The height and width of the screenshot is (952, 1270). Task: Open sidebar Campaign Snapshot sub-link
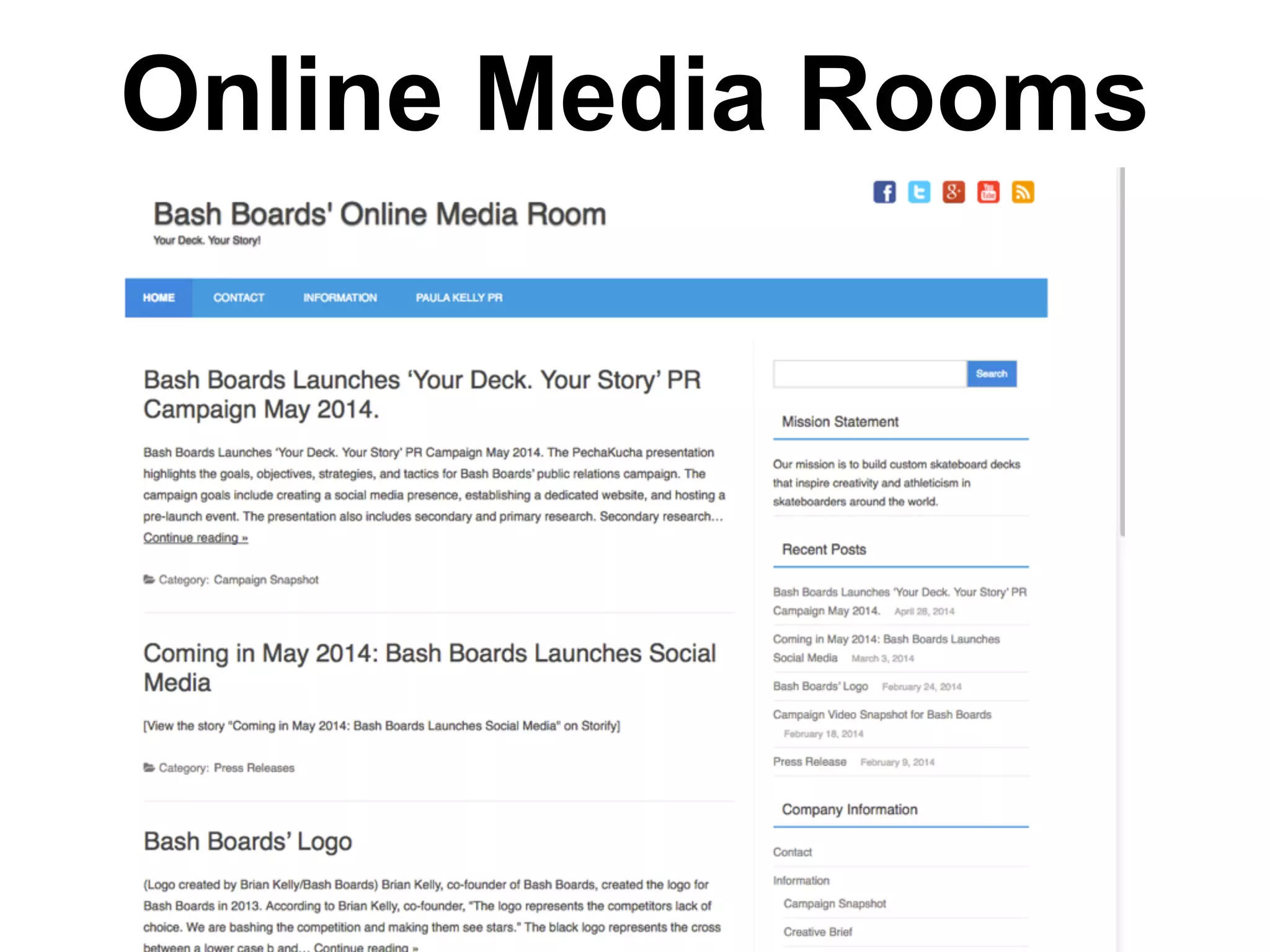[x=835, y=904]
